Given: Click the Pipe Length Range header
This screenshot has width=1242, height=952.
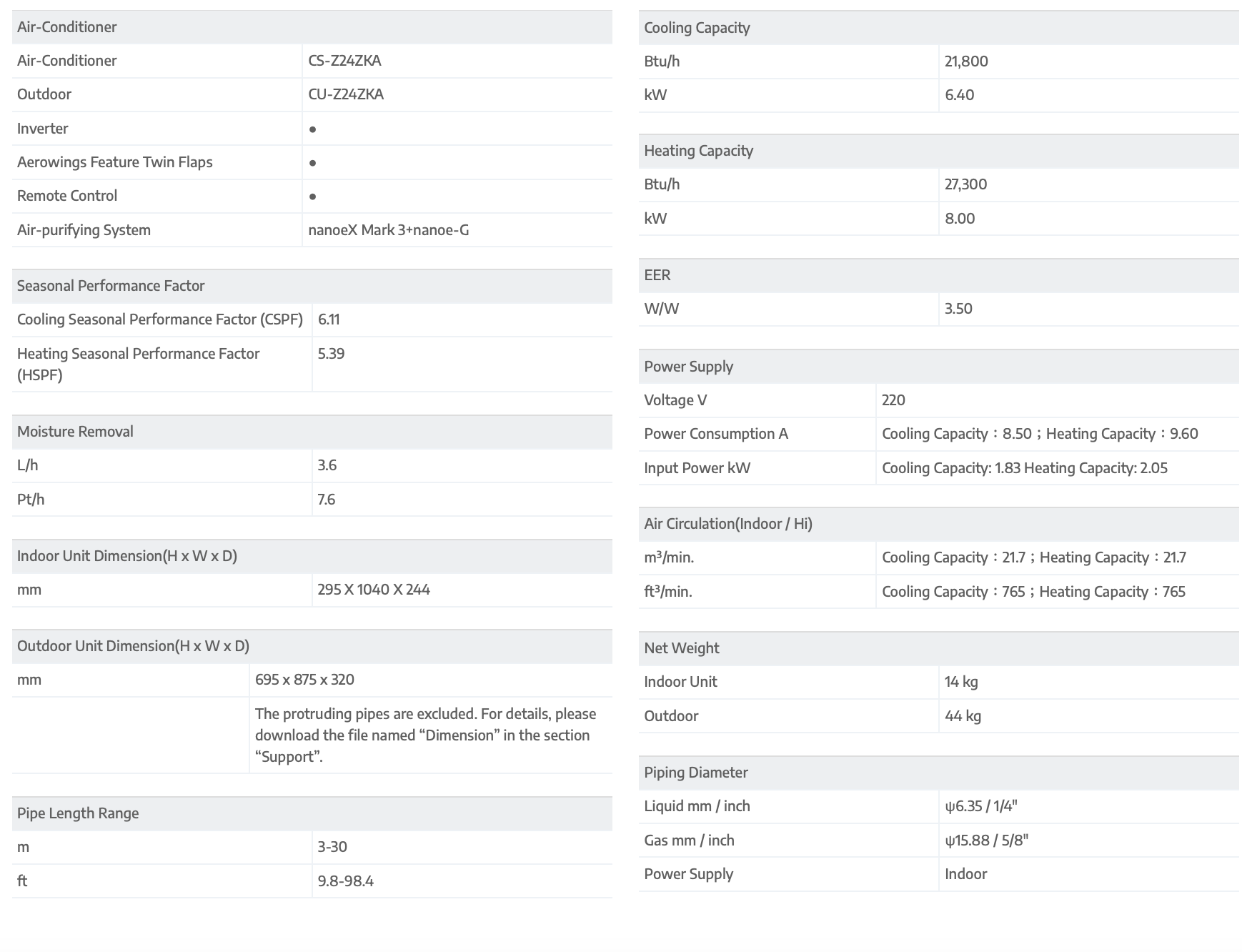Looking at the screenshot, I should click(78, 813).
